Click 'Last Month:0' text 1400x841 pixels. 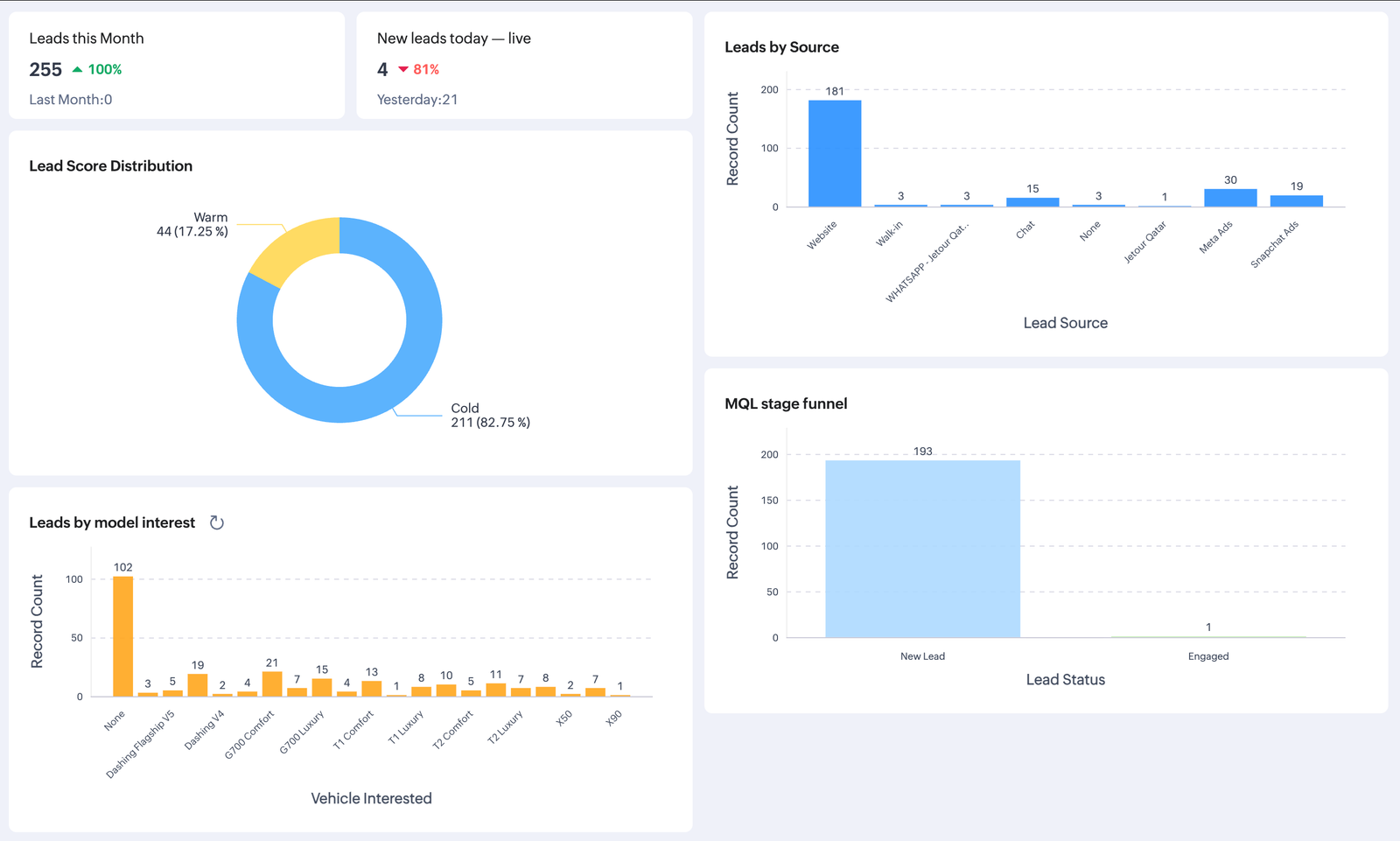71,100
